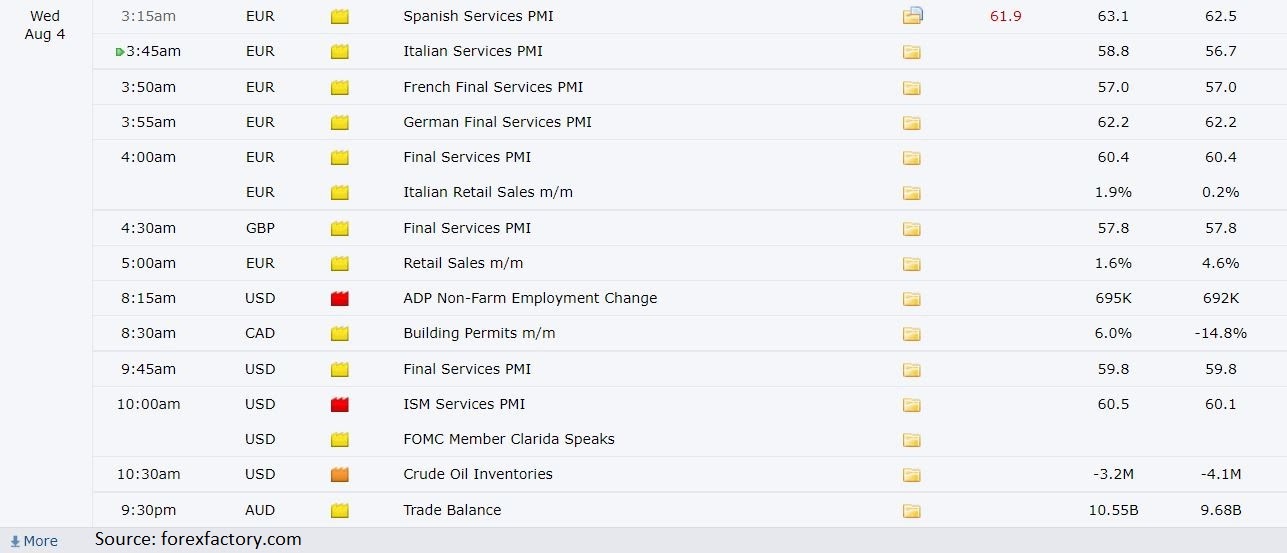Open detail folder for Spanish Services PMI
Viewport: 1287px width, 553px height.
(x=912, y=15)
